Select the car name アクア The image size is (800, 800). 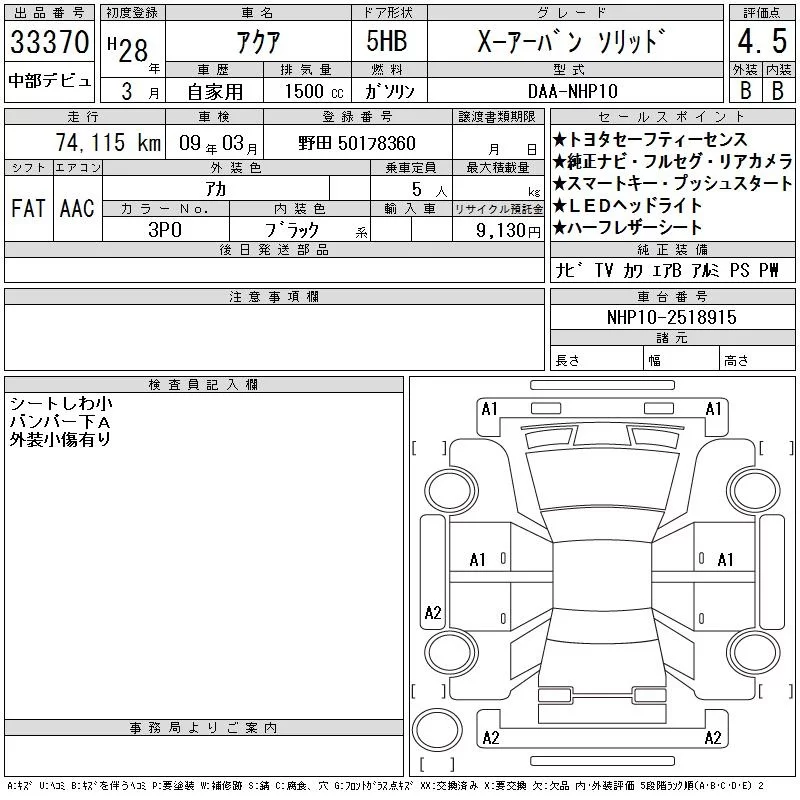click(258, 42)
